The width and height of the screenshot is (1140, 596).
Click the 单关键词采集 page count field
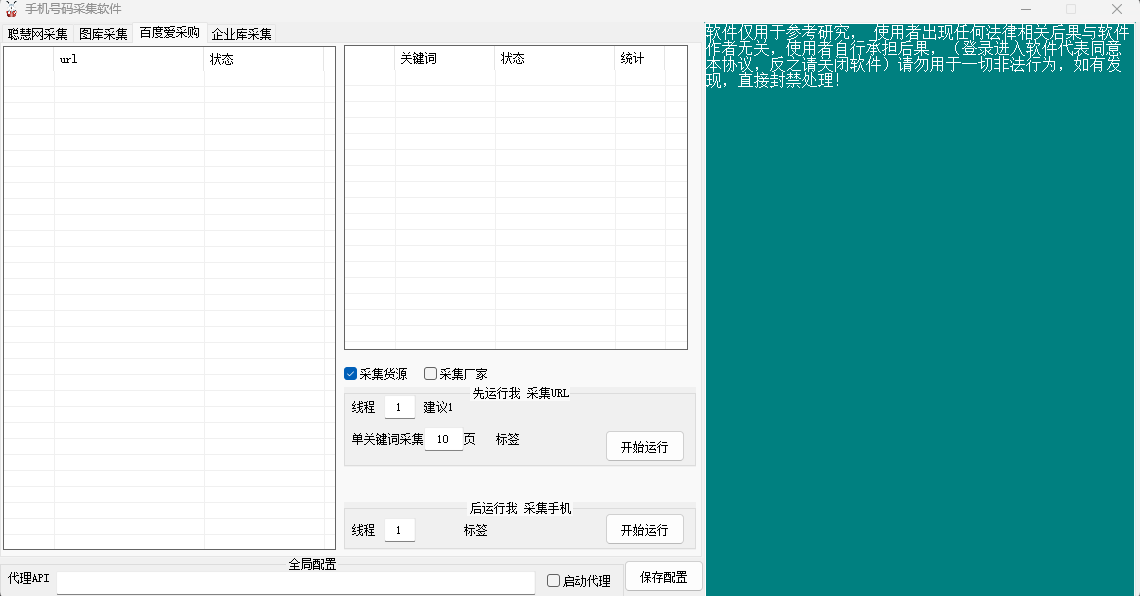point(443,439)
